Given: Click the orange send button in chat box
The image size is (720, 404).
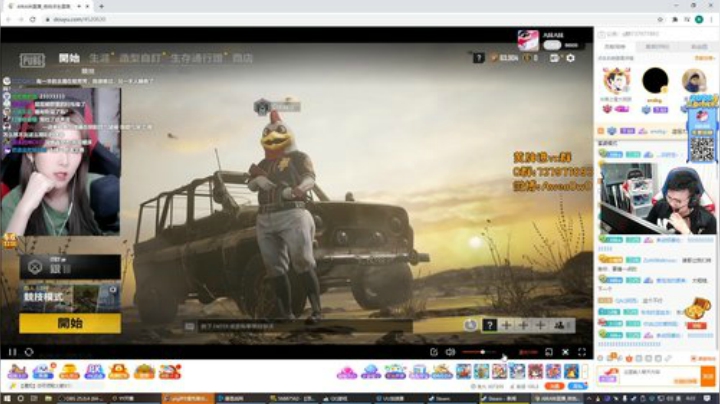Looking at the screenshot, I should (x=707, y=376).
